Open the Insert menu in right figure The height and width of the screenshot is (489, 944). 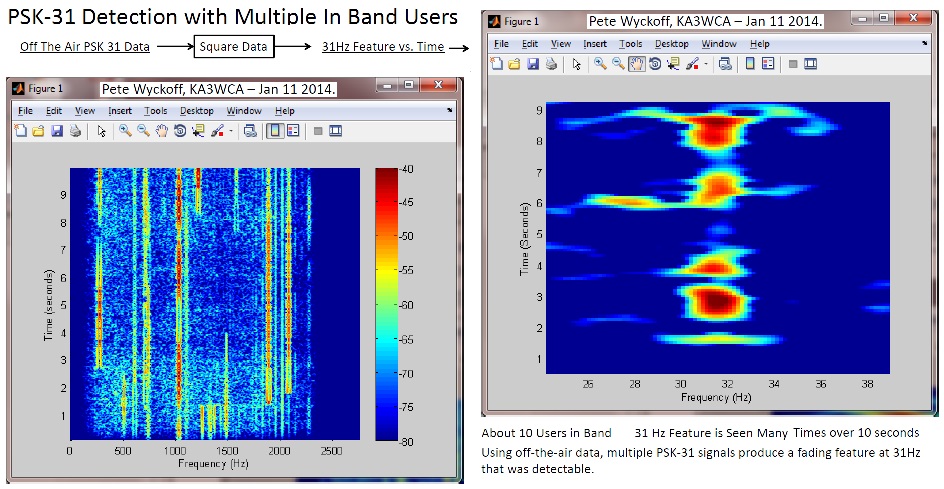click(x=594, y=44)
